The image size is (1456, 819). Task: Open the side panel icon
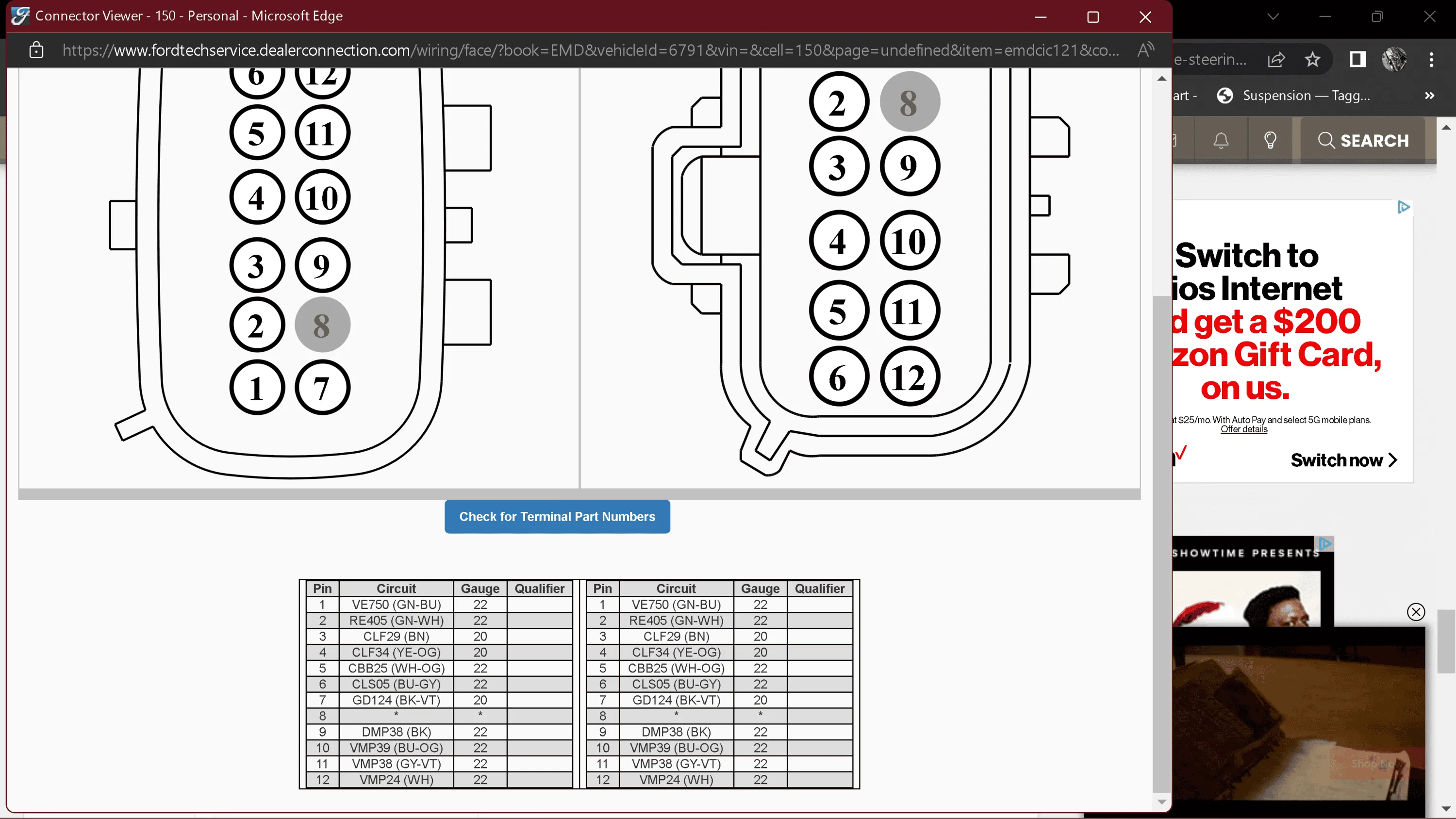pyautogui.click(x=1357, y=59)
